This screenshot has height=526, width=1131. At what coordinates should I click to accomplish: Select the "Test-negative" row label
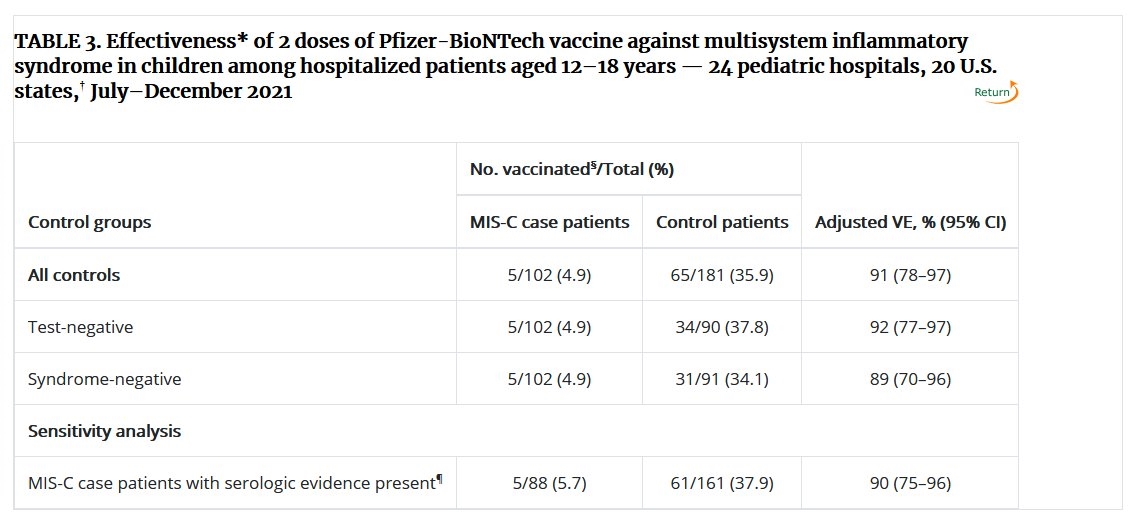(80, 327)
